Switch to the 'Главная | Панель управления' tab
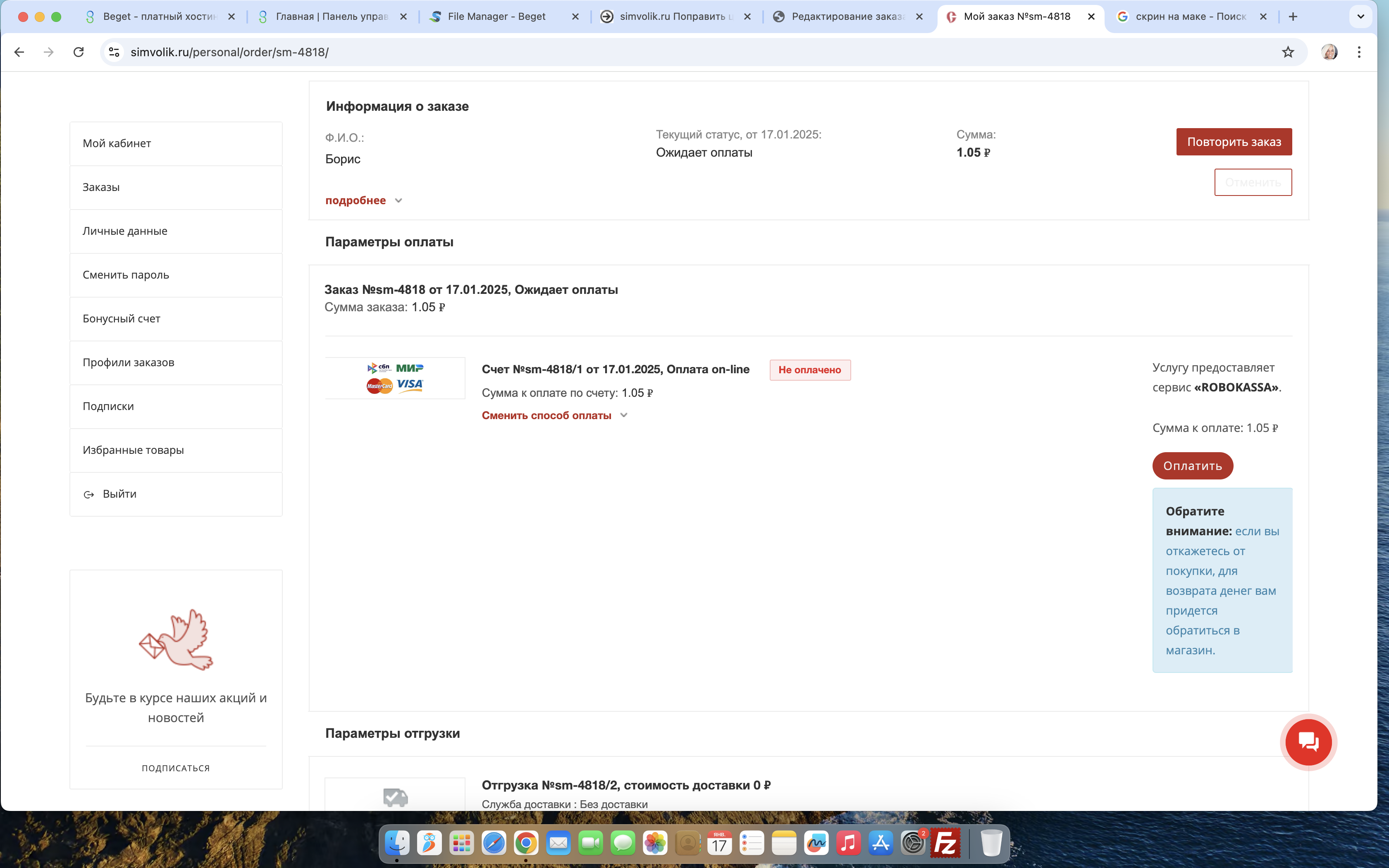 333,17
